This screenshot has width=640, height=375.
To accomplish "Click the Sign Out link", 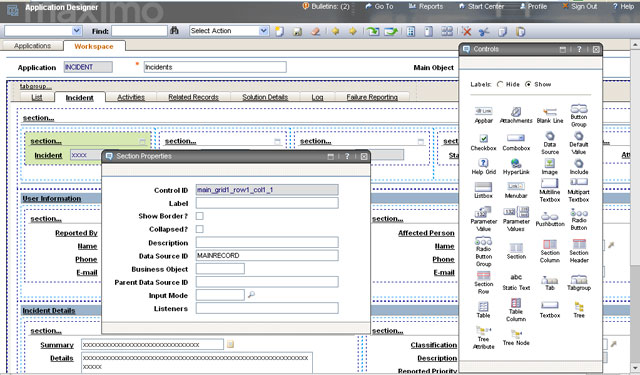I will click(580, 7).
